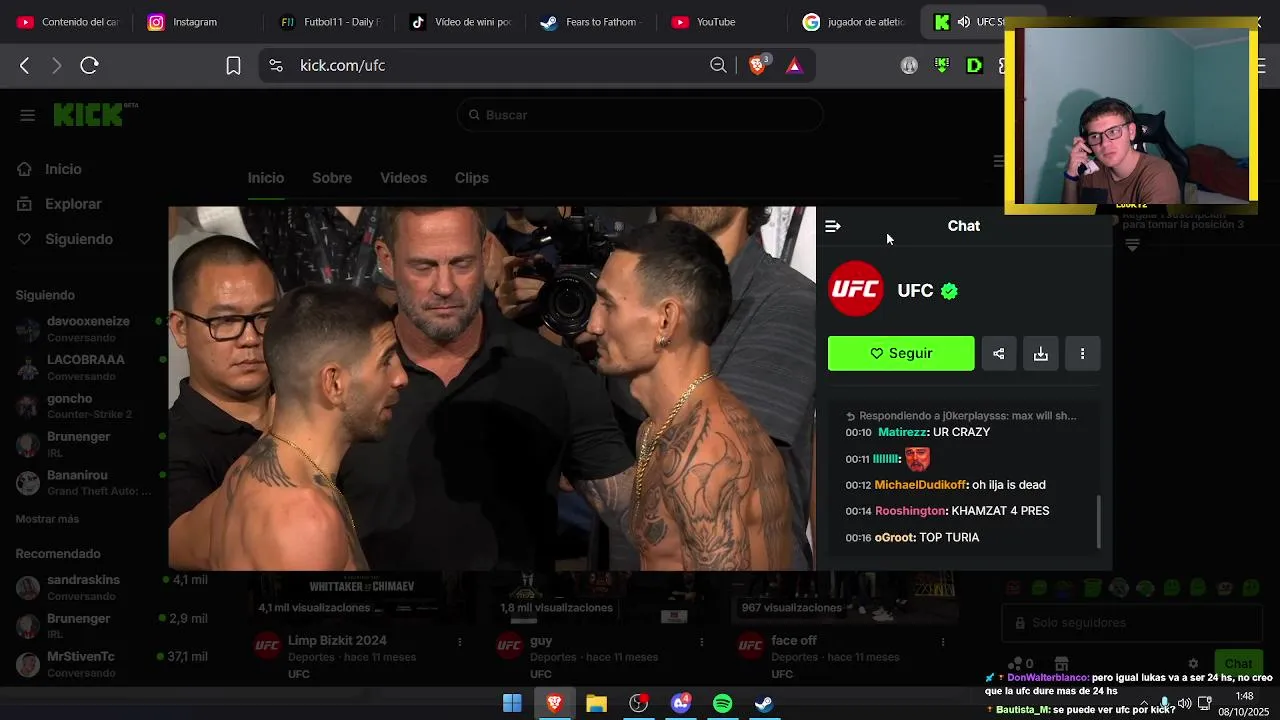
Task: Open Spotify from the taskbar
Action: 722,703
